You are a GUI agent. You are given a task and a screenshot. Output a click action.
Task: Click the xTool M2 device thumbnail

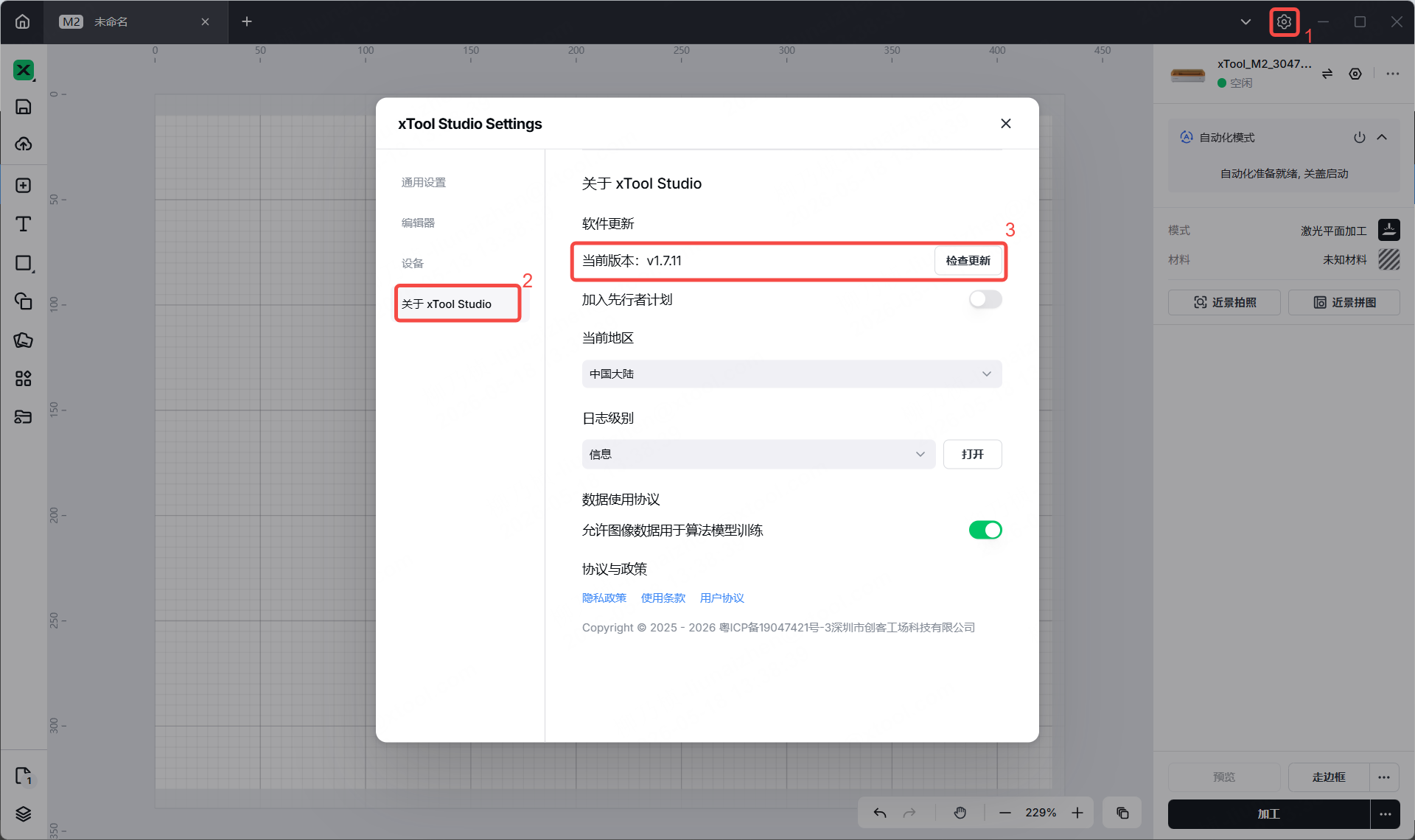pyautogui.click(x=1188, y=74)
